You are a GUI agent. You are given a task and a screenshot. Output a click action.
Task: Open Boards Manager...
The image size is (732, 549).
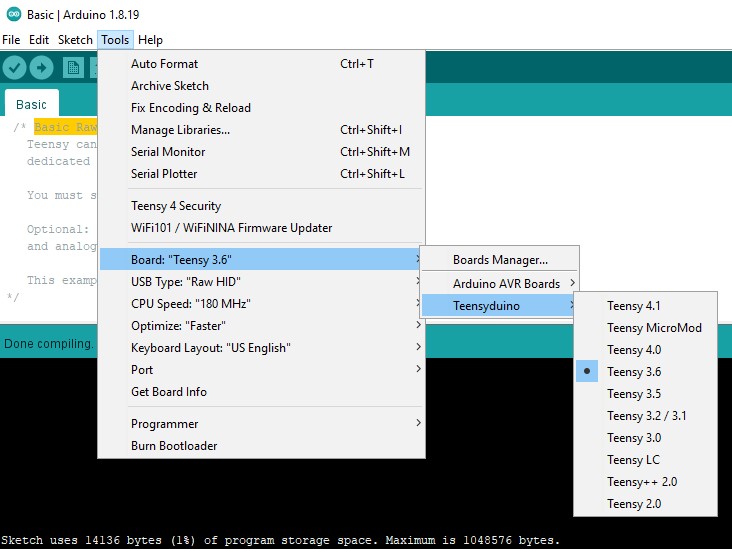point(500,260)
